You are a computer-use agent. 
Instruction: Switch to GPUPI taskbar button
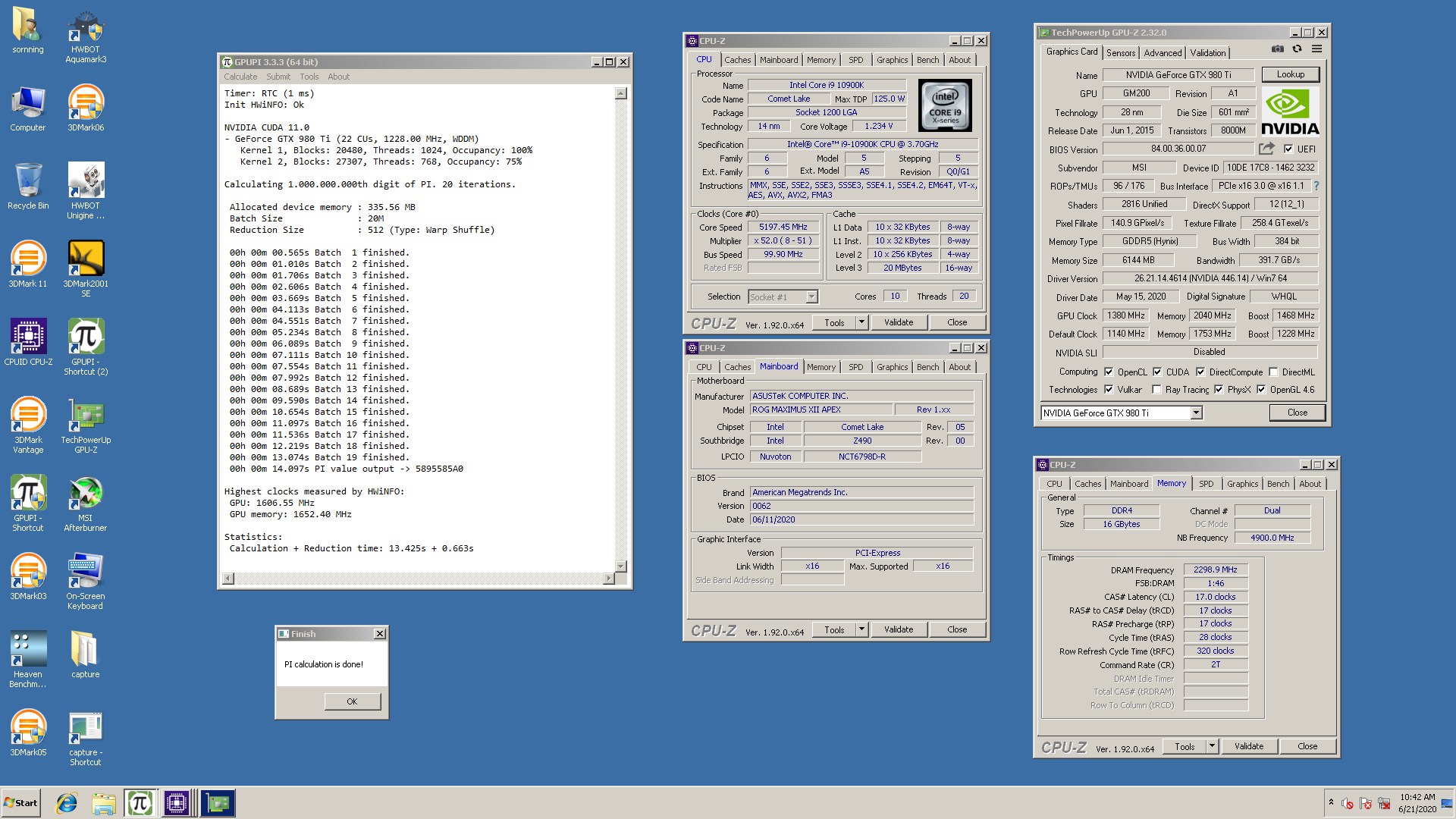[140, 803]
